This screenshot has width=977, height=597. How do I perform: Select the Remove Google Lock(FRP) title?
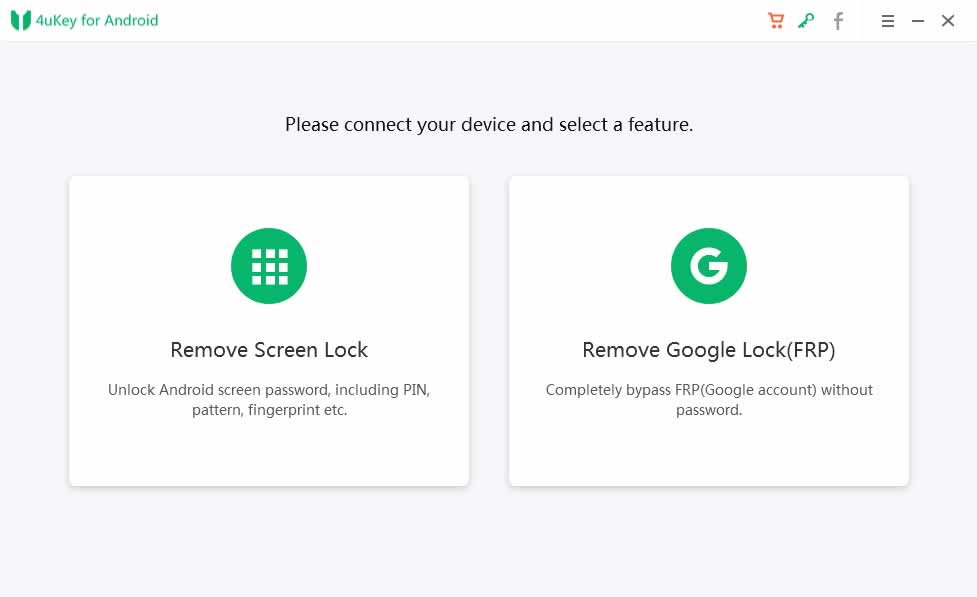pyautogui.click(x=709, y=350)
